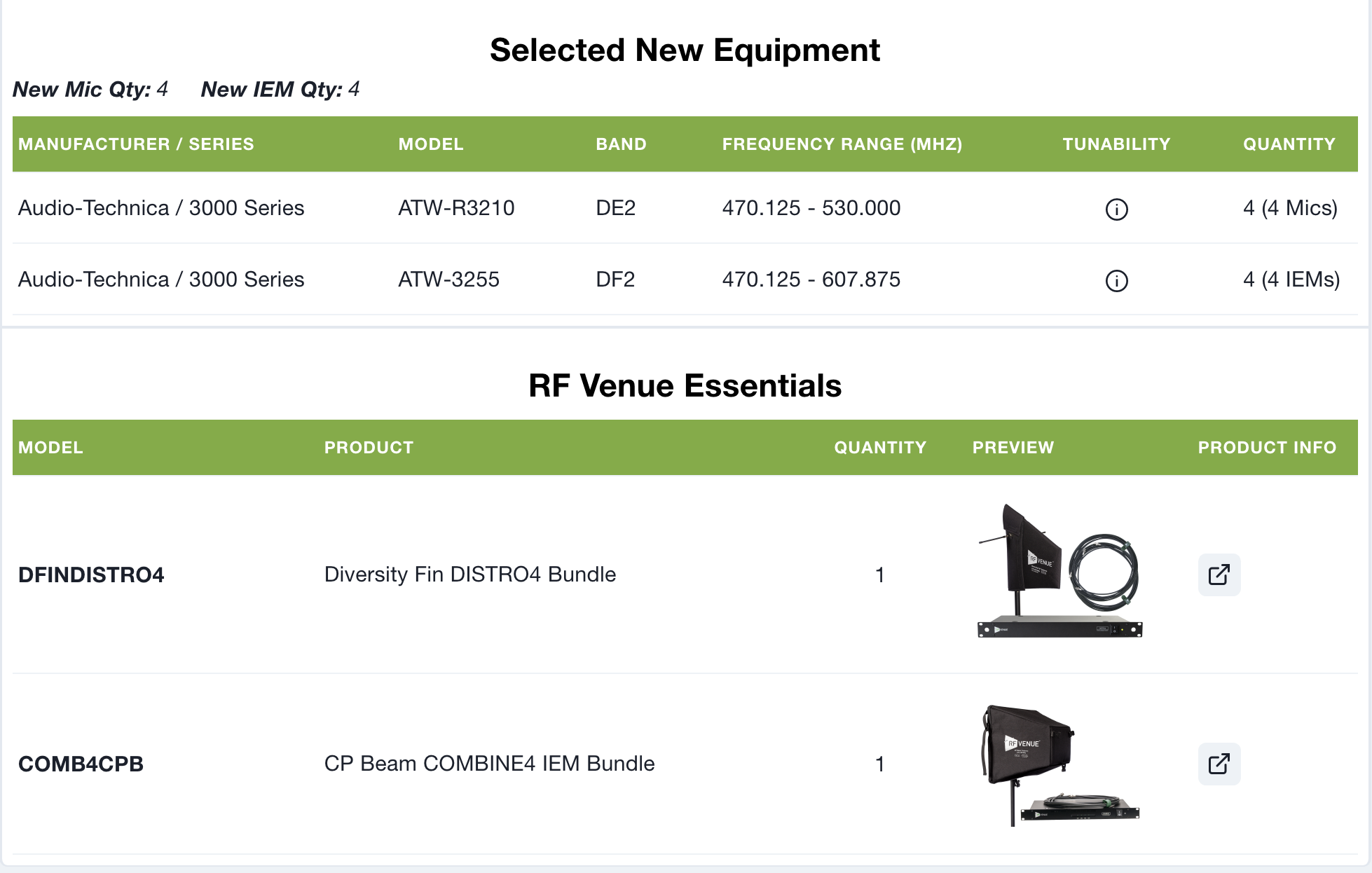Click quantity cell 4 (4 IEMs)
The image size is (1372, 873).
coord(1291,280)
